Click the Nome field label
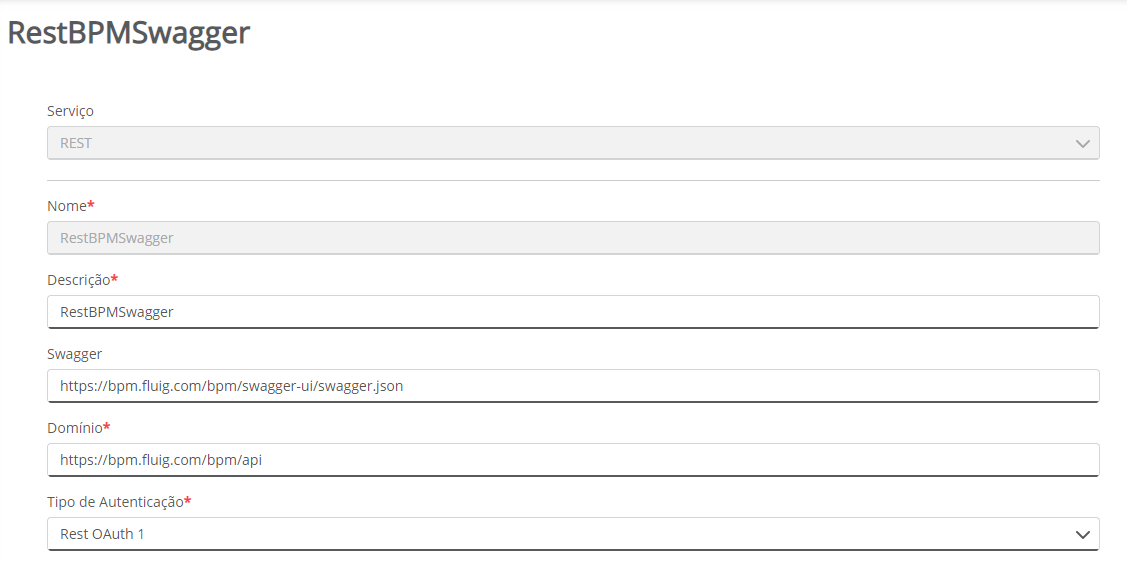Screen dimensions: 1127x565 click(x=67, y=206)
